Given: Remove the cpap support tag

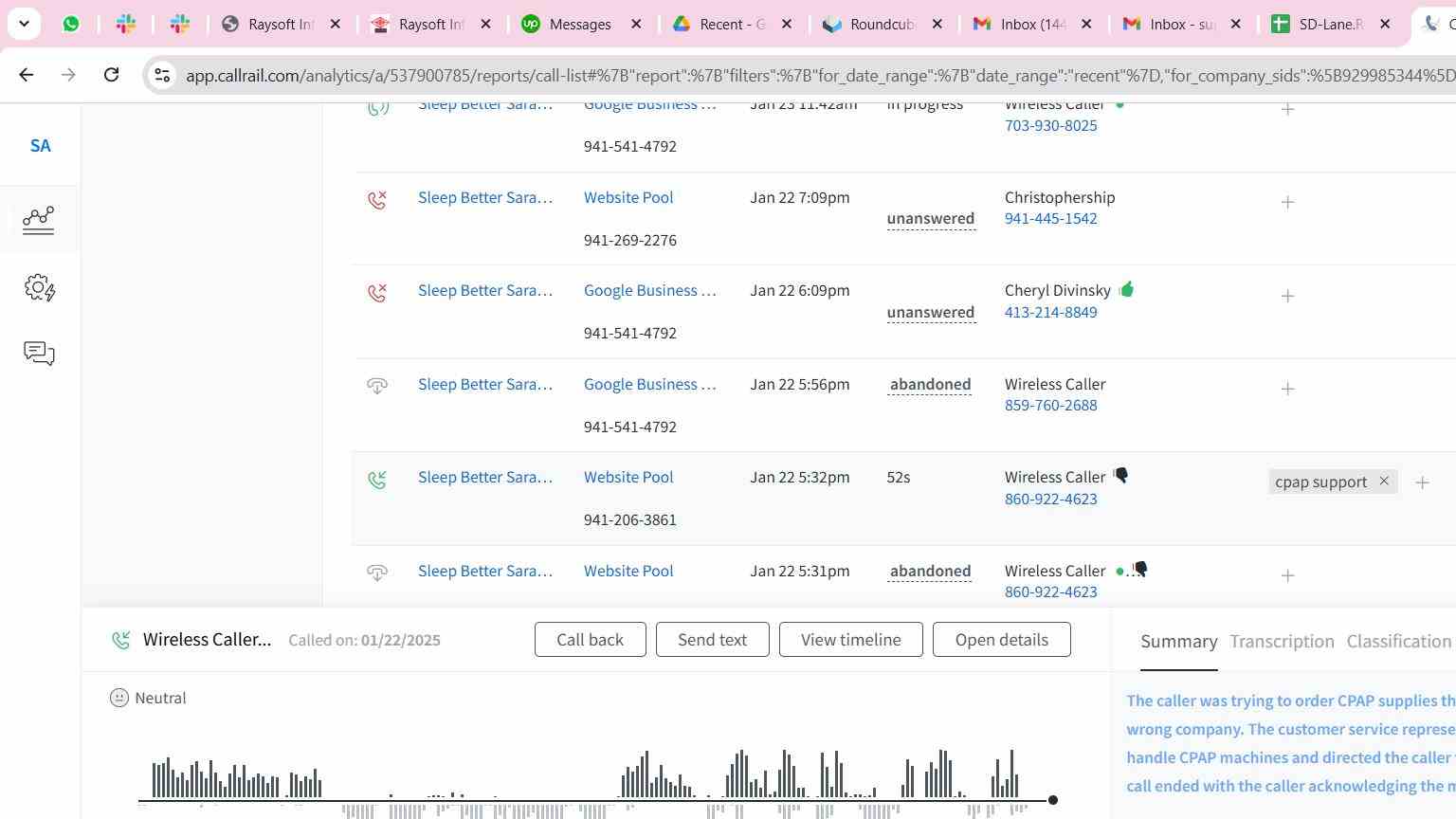Looking at the screenshot, I should click(x=1384, y=482).
